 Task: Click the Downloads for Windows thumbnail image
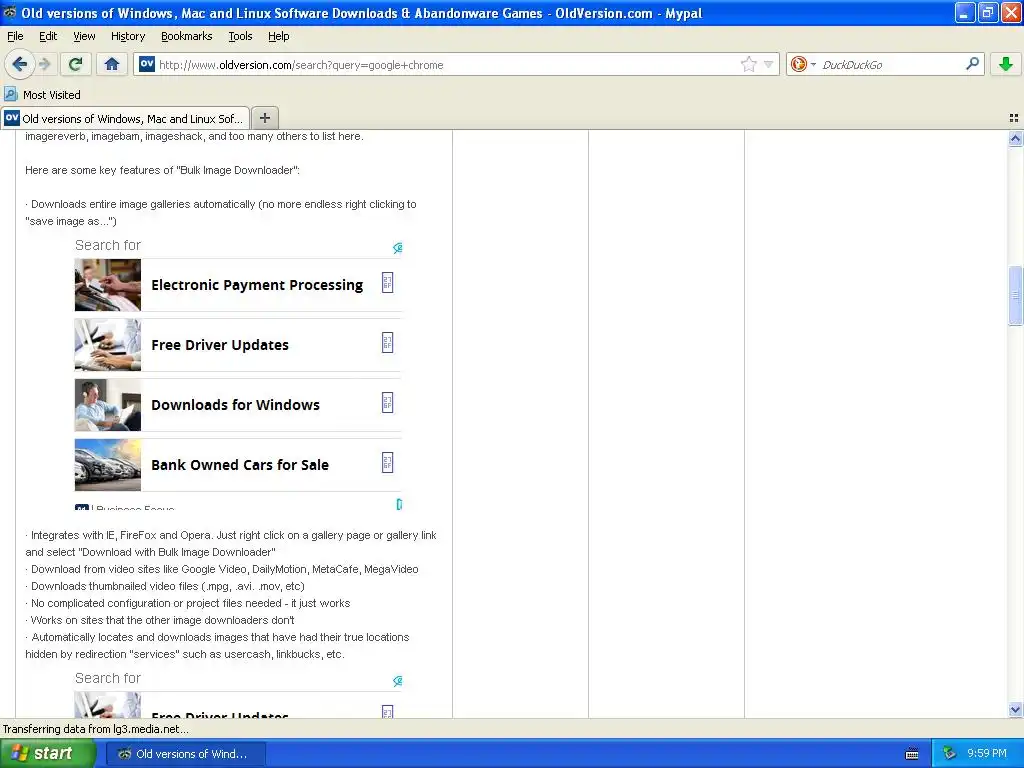click(108, 405)
